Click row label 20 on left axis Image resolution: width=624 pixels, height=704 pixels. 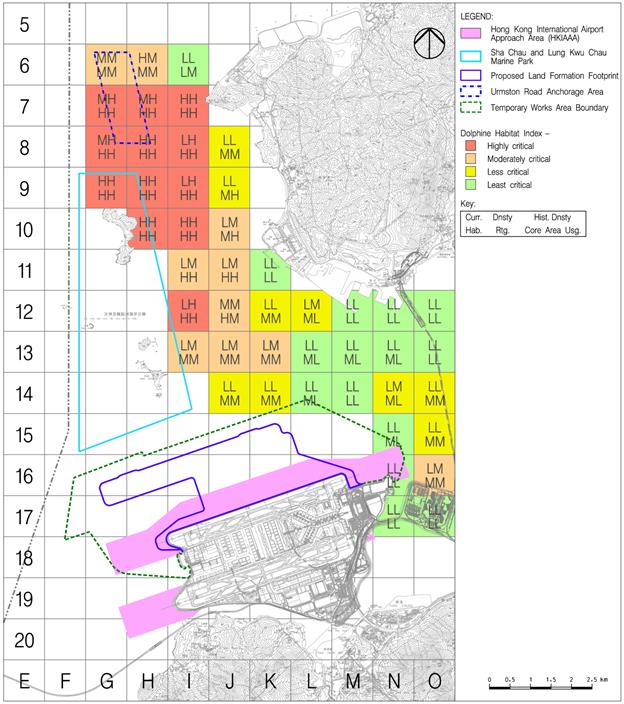[24, 640]
